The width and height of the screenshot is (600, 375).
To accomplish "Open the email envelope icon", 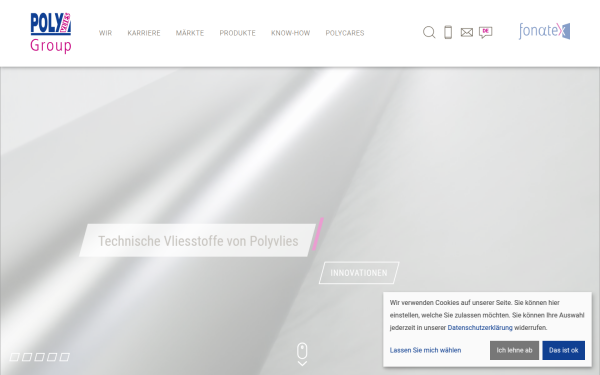I will tap(466, 33).
